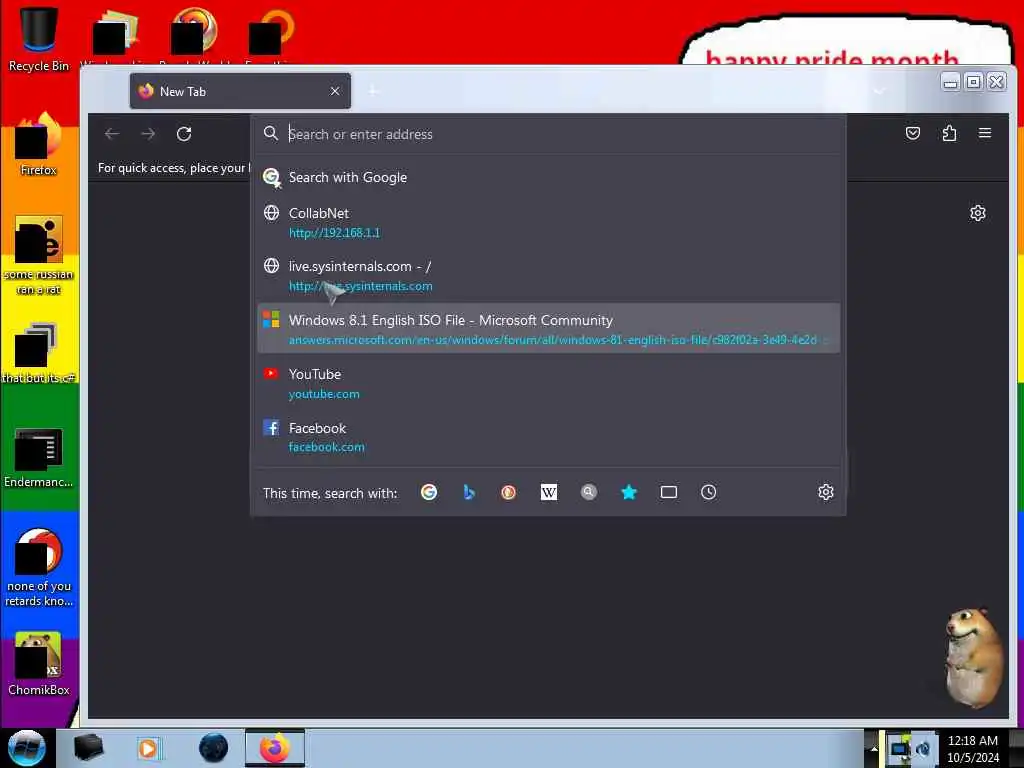The image size is (1024, 768).
Task: Click the media player taskbar icon
Action: (149, 748)
